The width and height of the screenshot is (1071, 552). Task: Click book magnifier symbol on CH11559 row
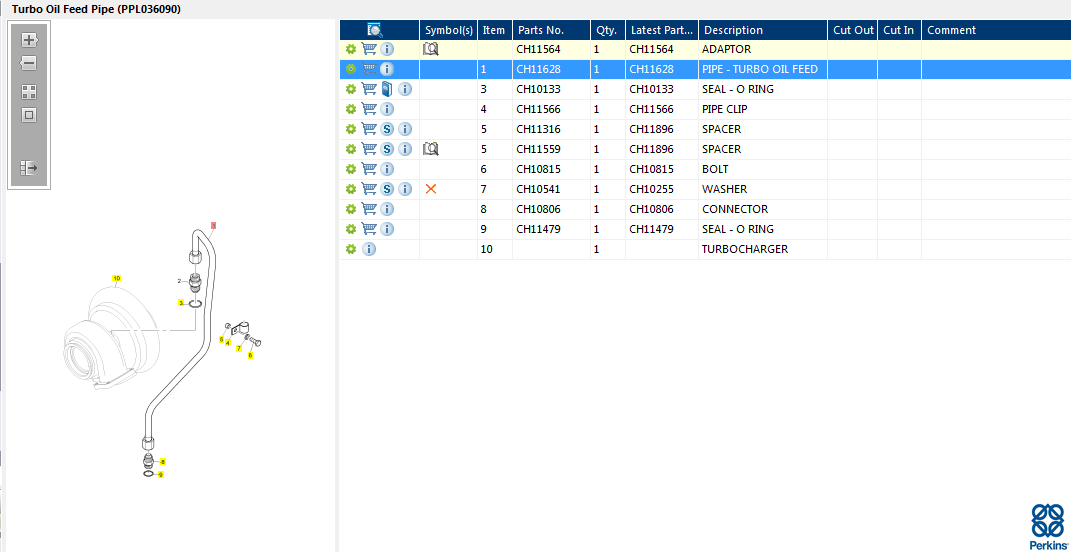(x=430, y=149)
